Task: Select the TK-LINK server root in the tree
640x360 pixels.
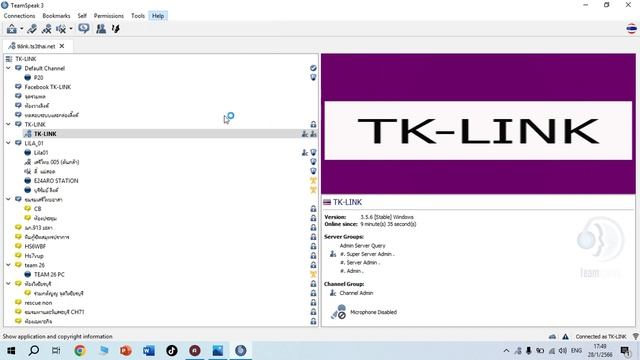Action: point(26,59)
